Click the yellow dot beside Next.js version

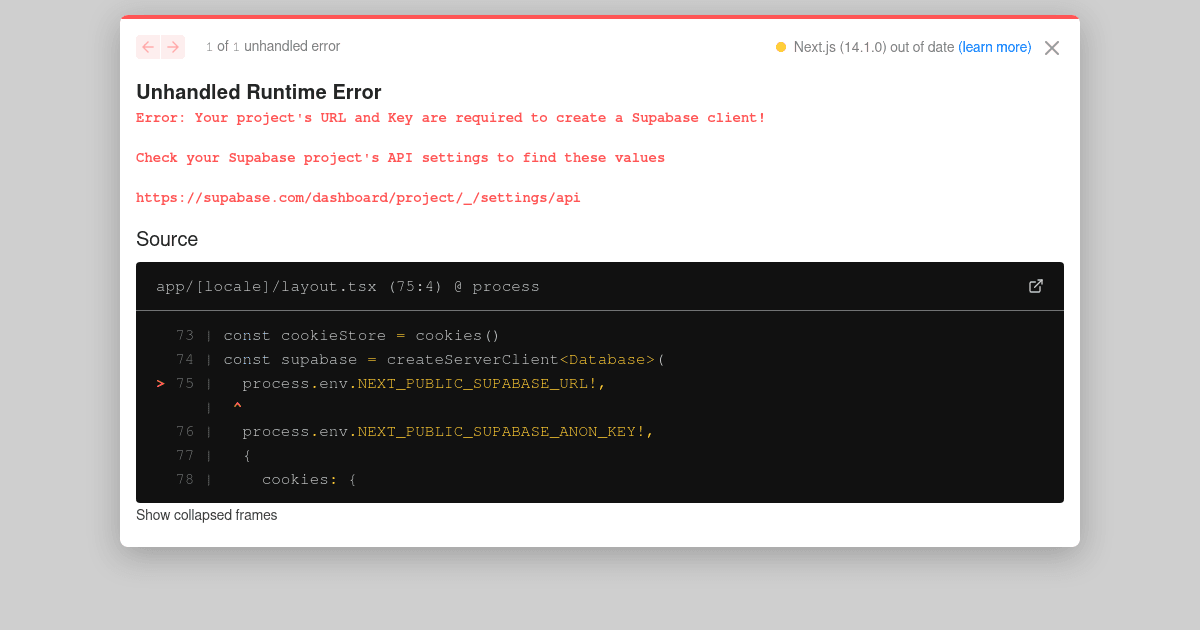(780, 47)
